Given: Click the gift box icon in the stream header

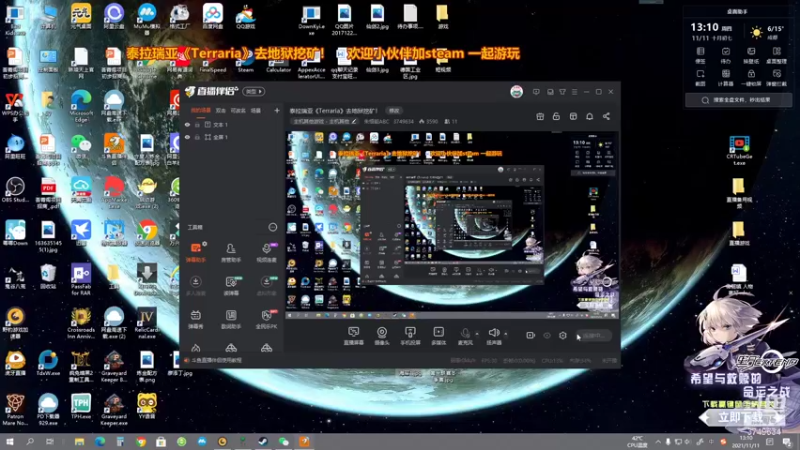Looking at the screenshot, I should pyautogui.click(x=540, y=116).
